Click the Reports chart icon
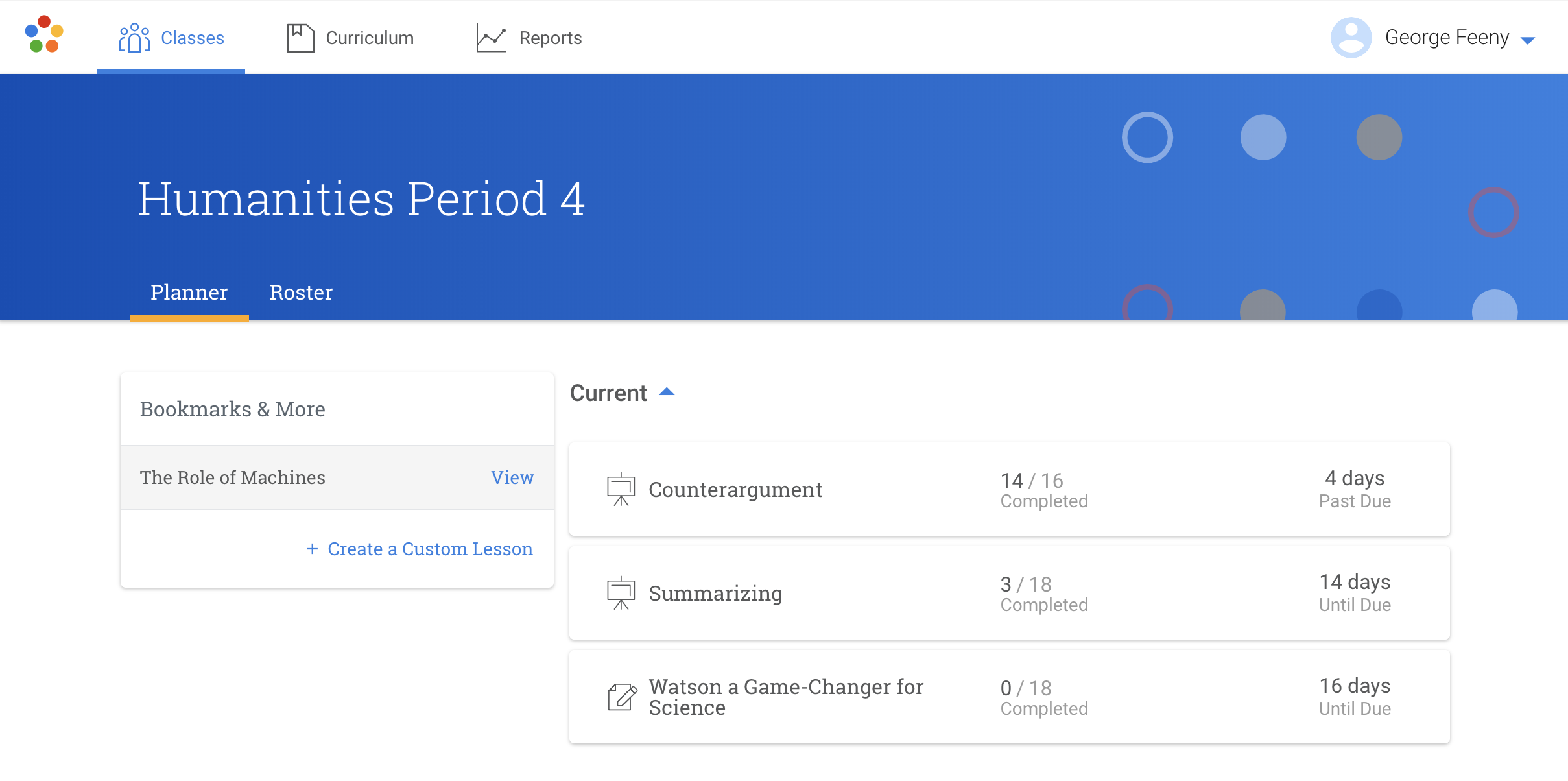Image resolution: width=1568 pixels, height=781 pixels. click(x=491, y=38)
